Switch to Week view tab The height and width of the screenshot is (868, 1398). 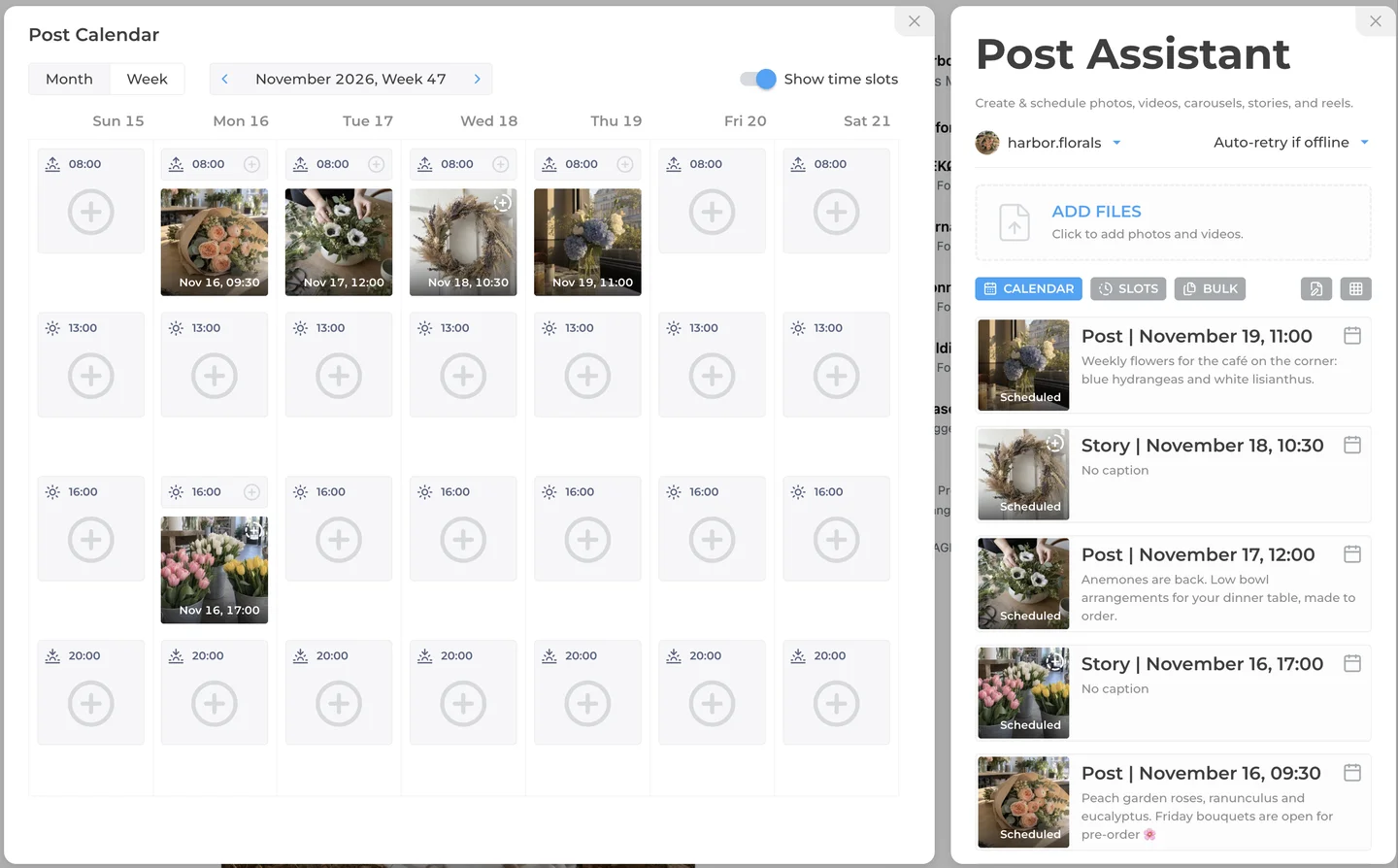[x=147, y=79]
